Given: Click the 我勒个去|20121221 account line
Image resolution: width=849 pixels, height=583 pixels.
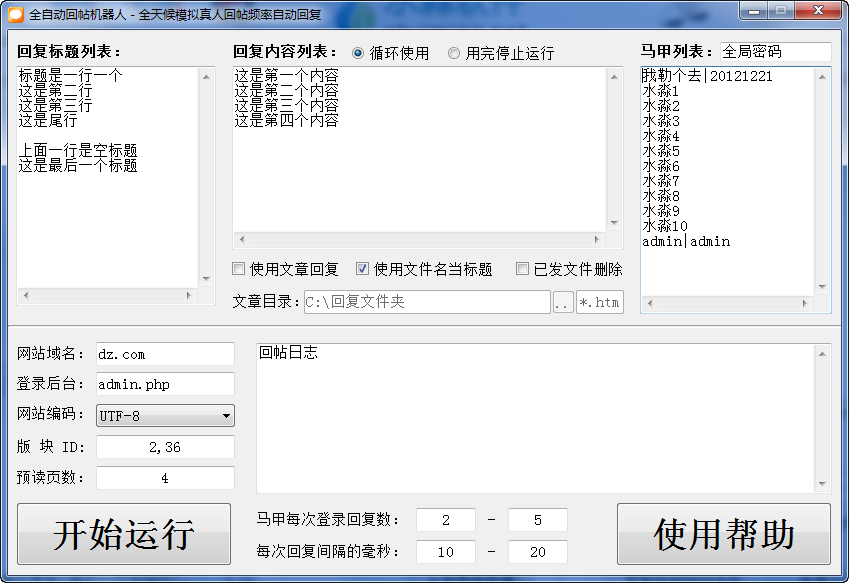Looking at the screenshot, I should point(707,76).
